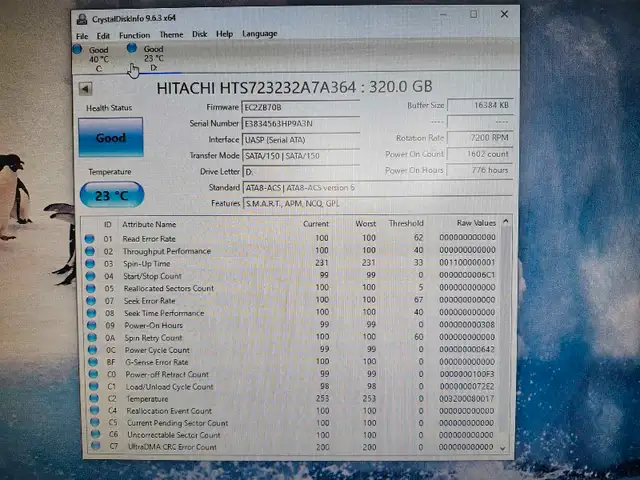
Task: Click the attribute list scroll up arrow
Action: click(506, 221)
